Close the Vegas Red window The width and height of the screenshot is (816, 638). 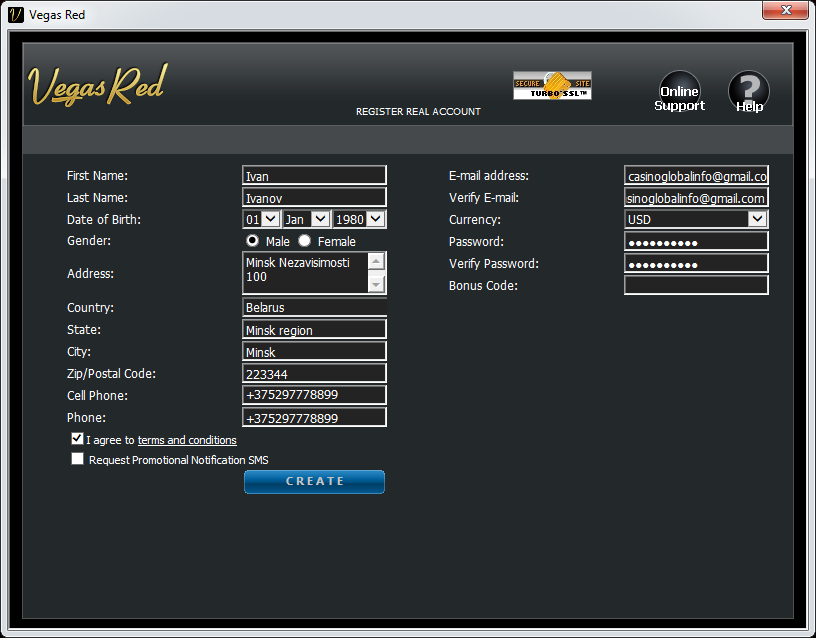pyautogui.click(x=786, y=10)
